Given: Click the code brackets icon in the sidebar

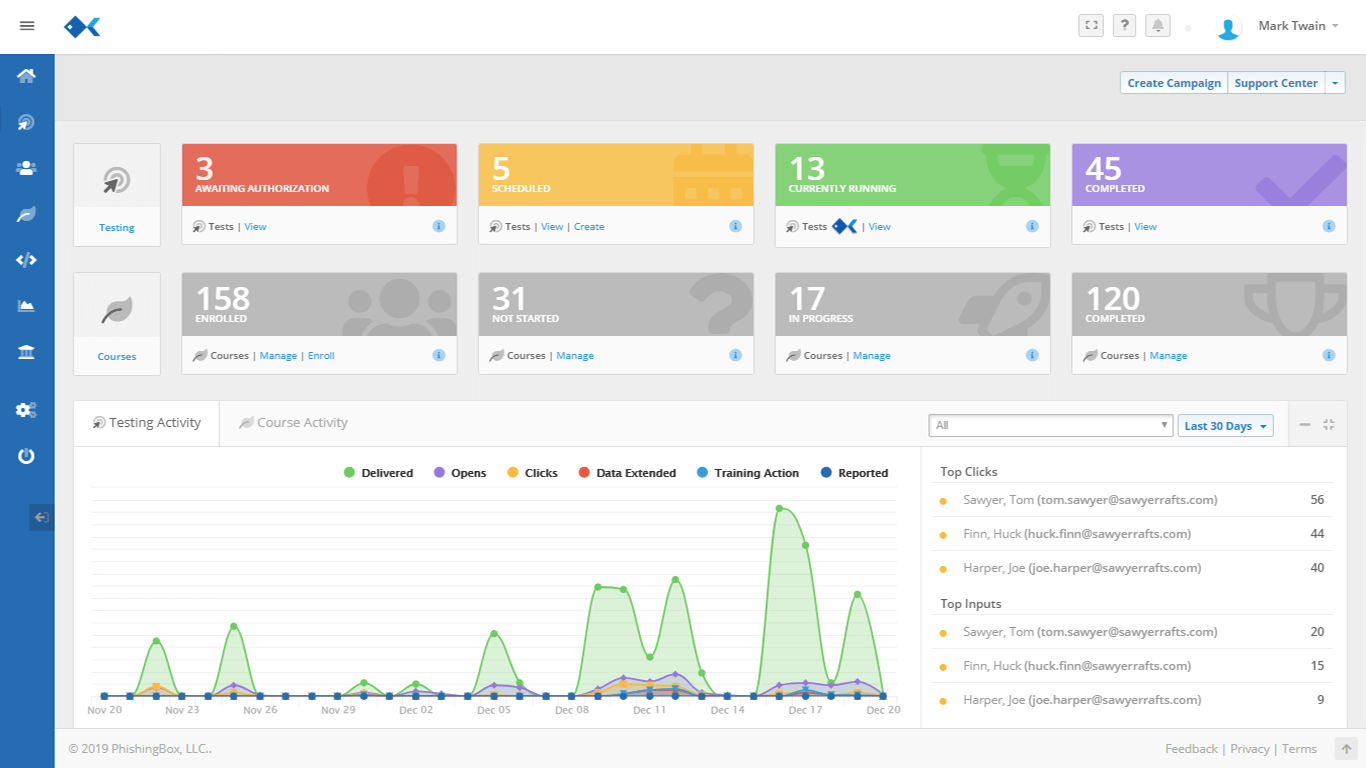Looking at the screenshot, I should pos(27,260).
